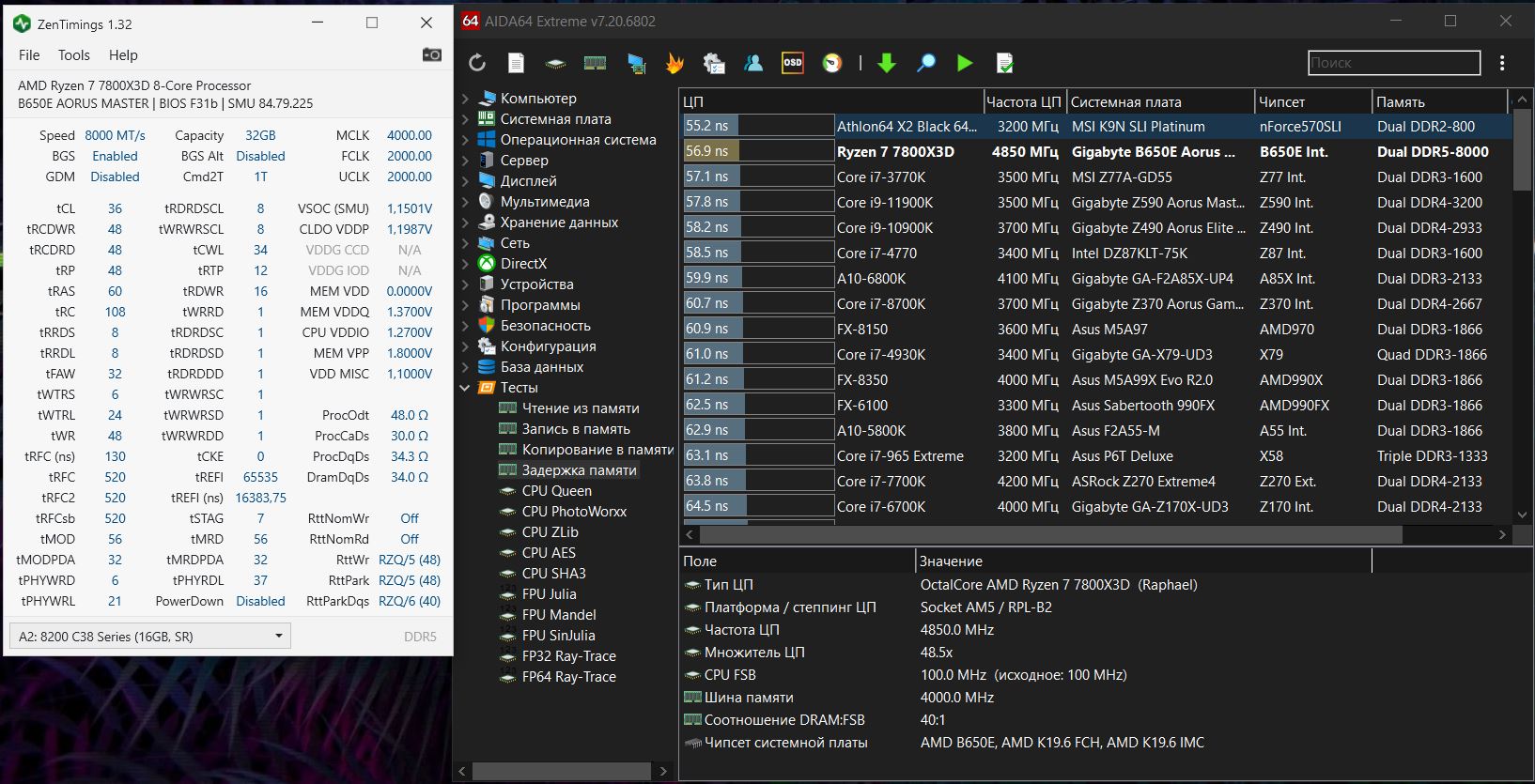Click the magnifier search icon in toolbar
The image size is (1535, 784).
(x=926, y=63)
